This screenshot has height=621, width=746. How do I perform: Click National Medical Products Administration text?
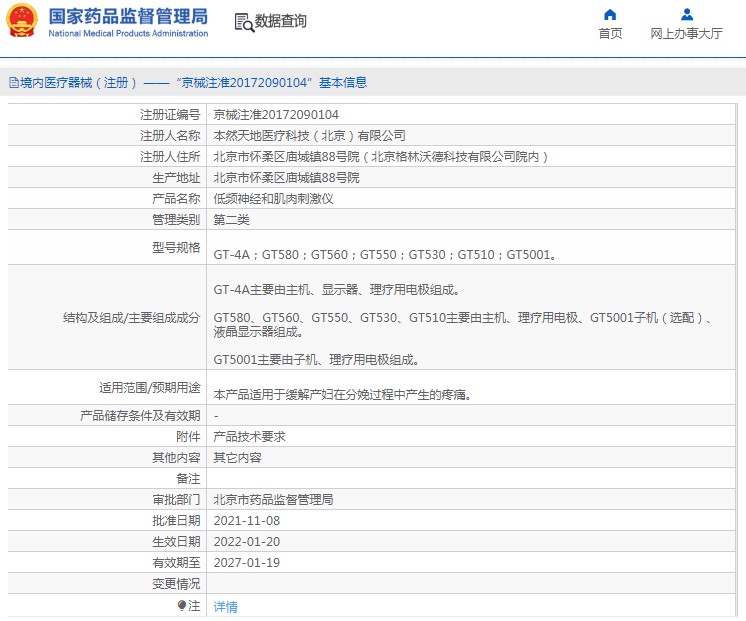click(128, 33)
